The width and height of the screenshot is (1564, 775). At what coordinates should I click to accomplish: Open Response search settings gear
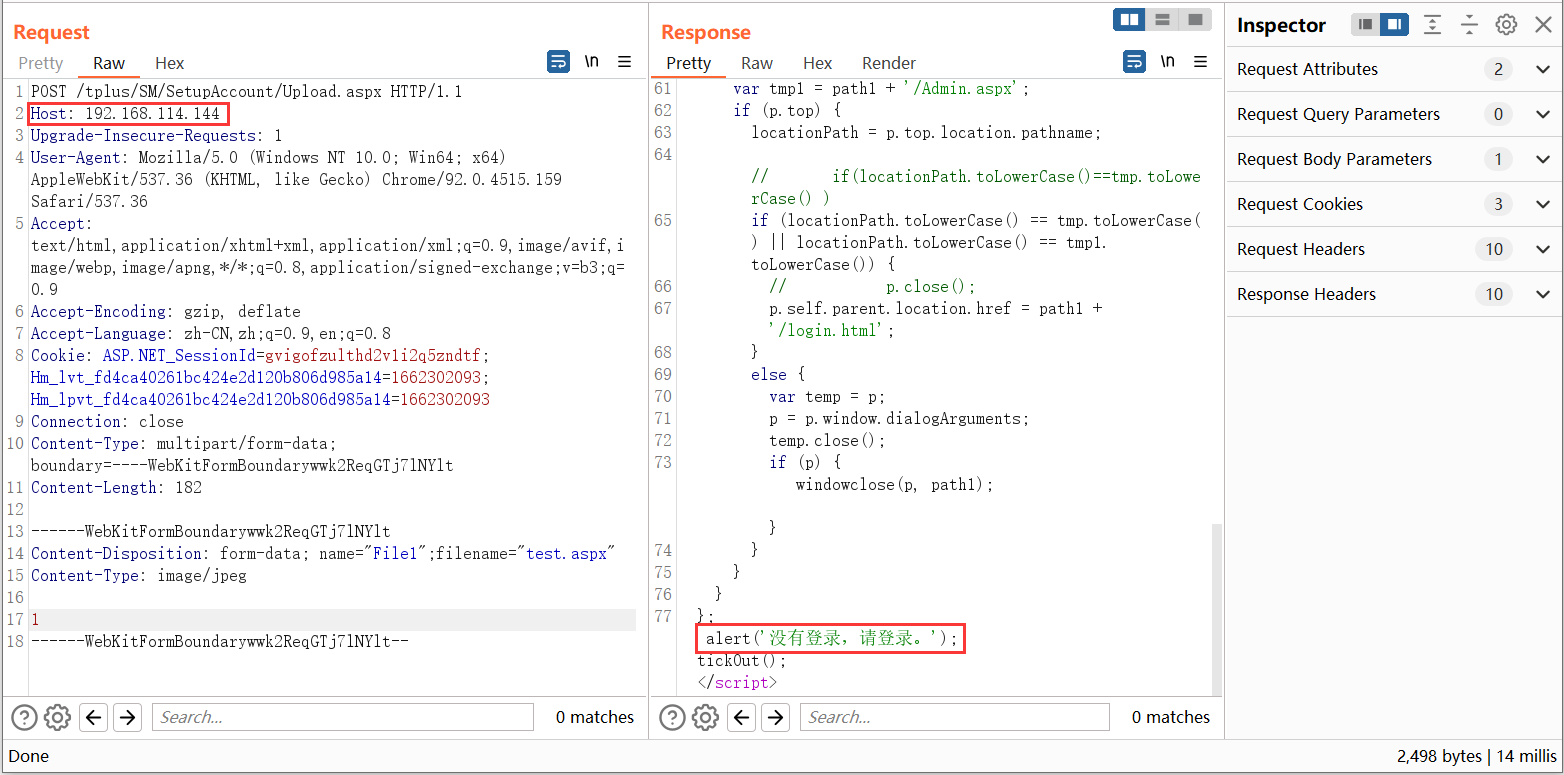(x=706, y=717)
